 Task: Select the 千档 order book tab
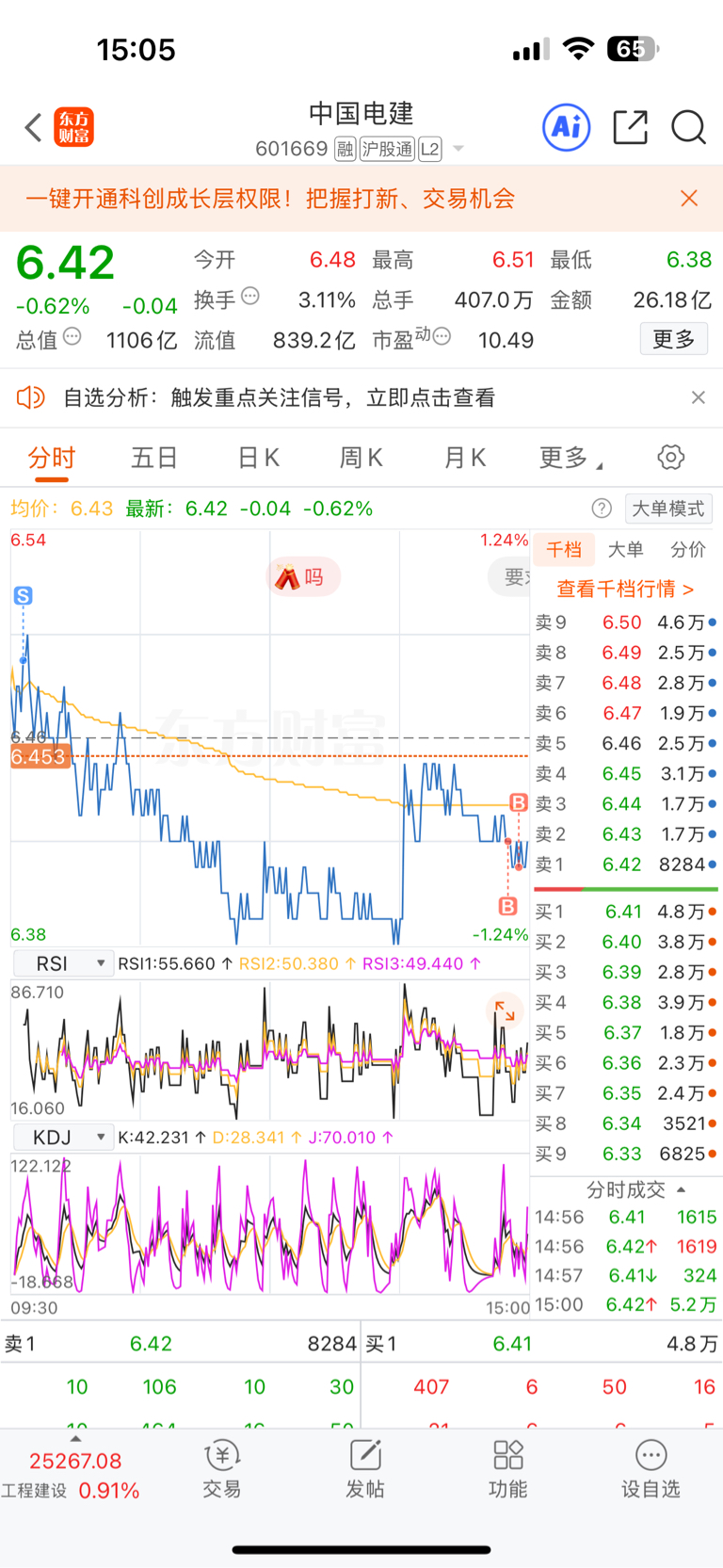(x=564, y=549)
